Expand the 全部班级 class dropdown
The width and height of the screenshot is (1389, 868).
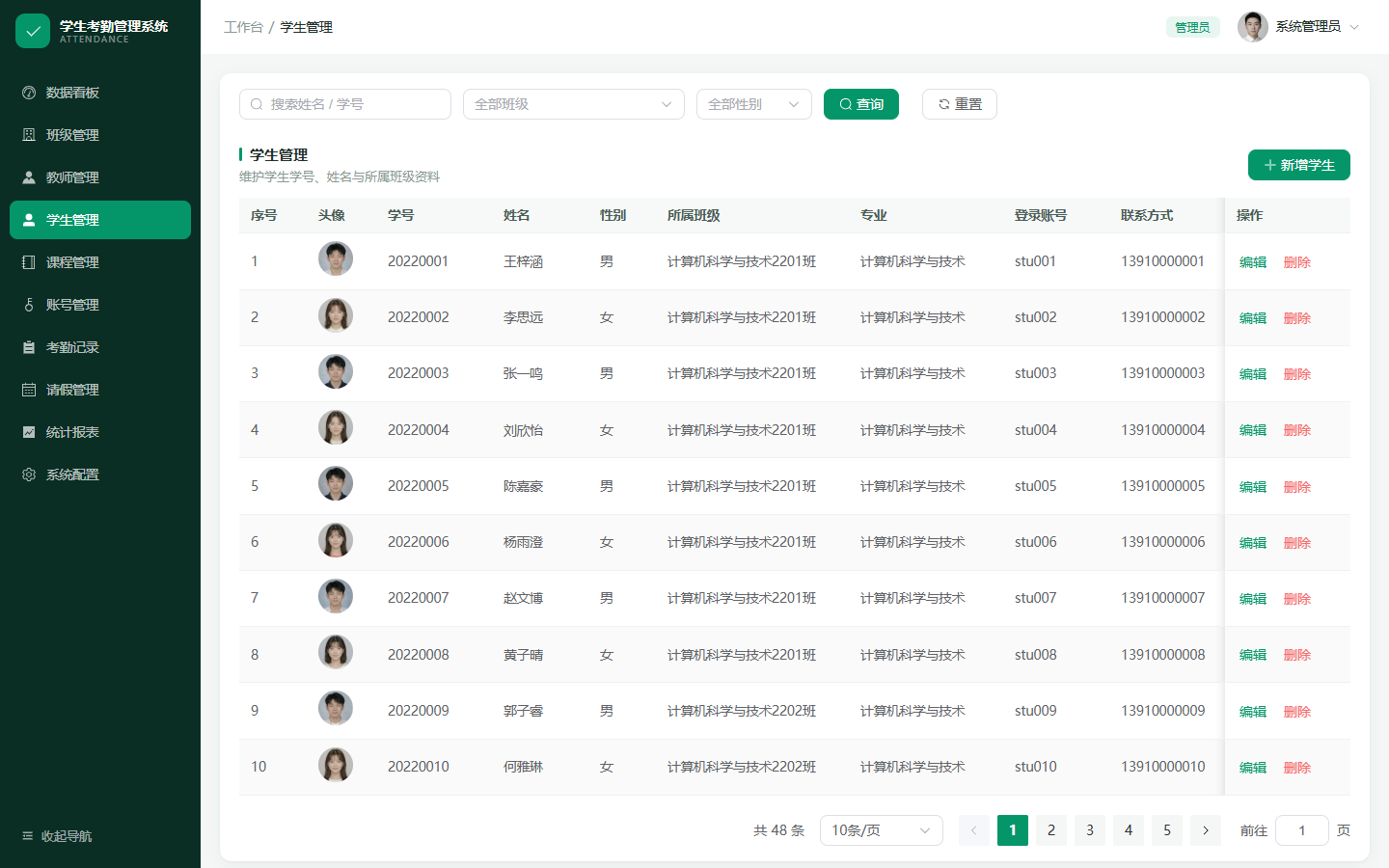574,104
